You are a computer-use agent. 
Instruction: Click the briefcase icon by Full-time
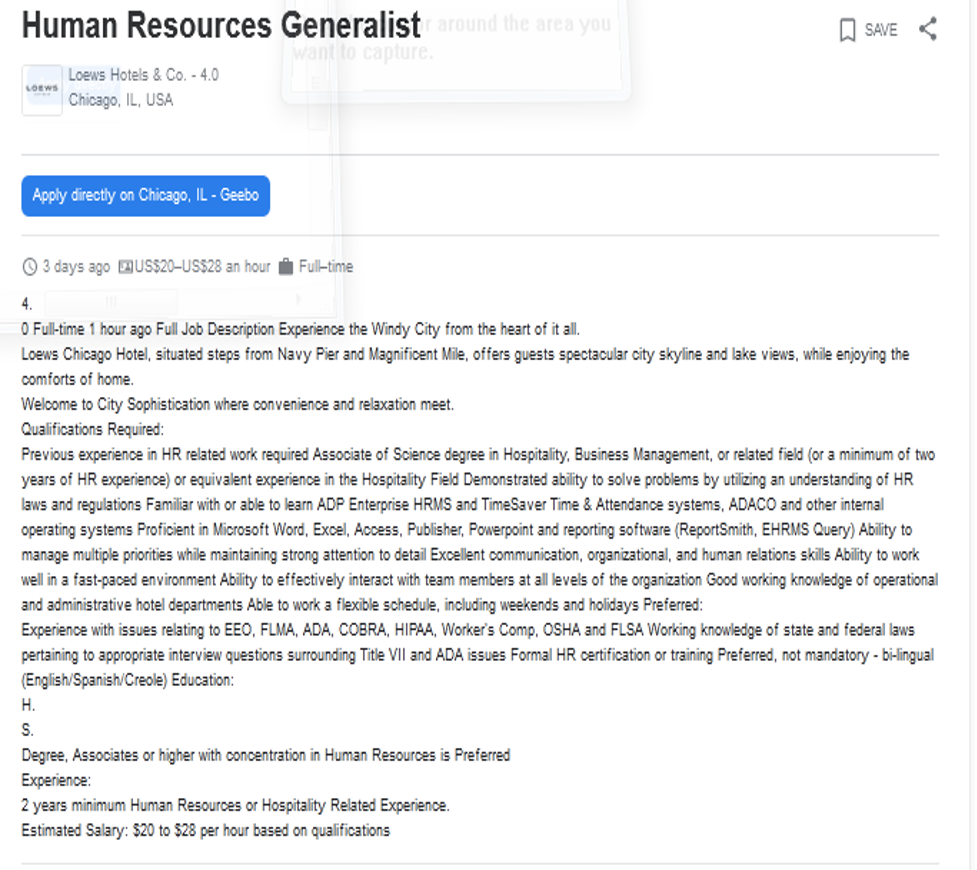point(285,267)
